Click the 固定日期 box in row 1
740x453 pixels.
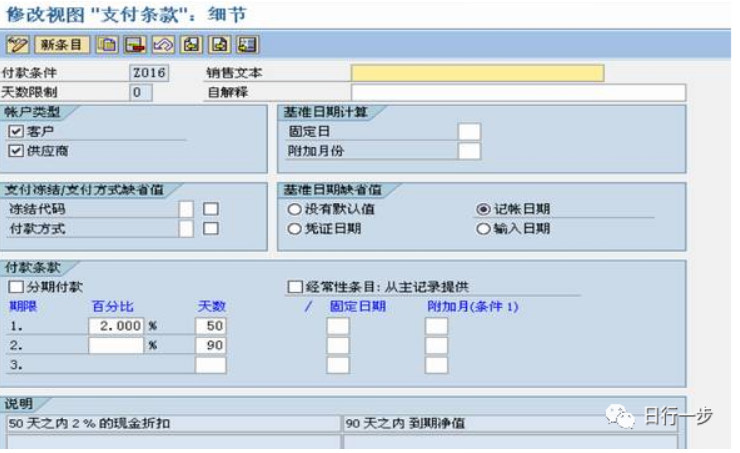[338, 326]
